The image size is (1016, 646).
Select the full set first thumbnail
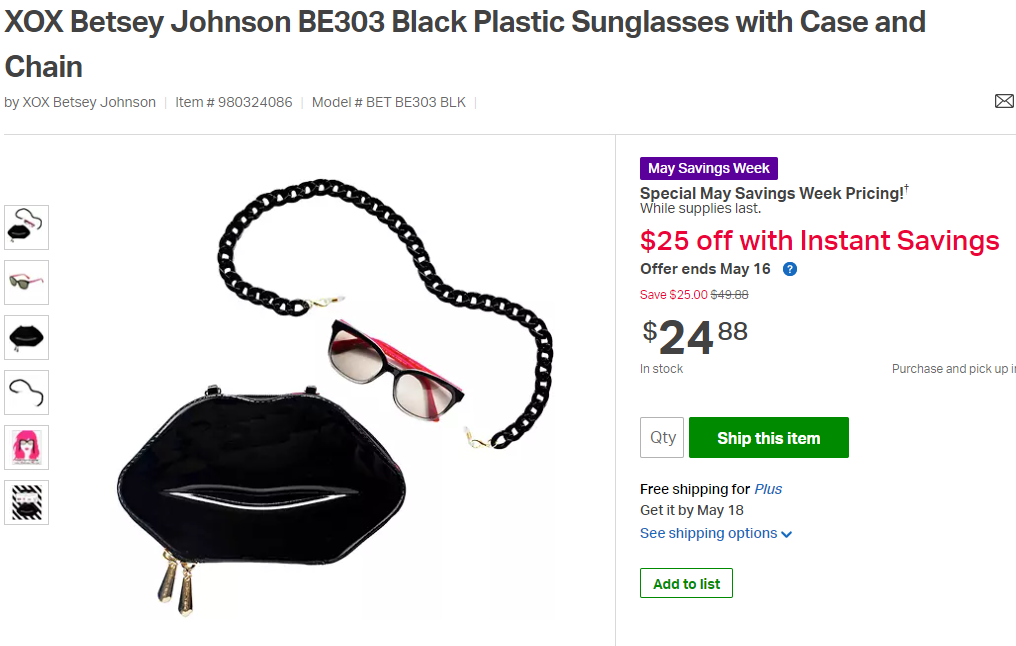(26, 227)
